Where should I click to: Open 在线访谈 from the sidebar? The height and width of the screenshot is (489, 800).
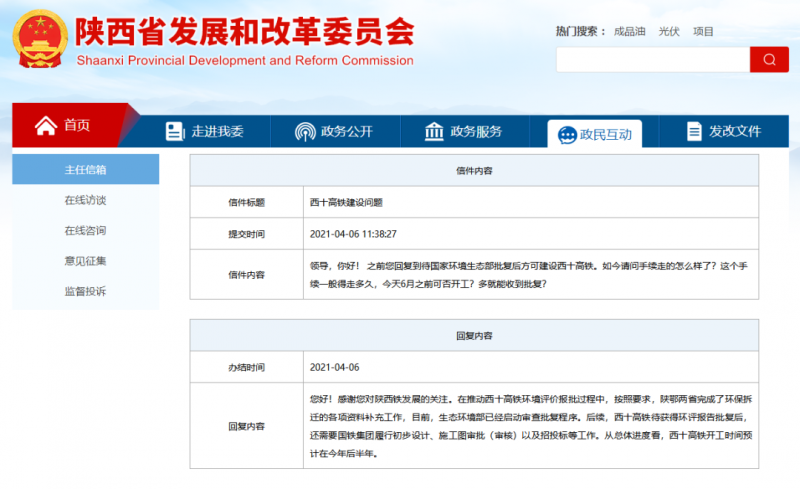point(85,200)
